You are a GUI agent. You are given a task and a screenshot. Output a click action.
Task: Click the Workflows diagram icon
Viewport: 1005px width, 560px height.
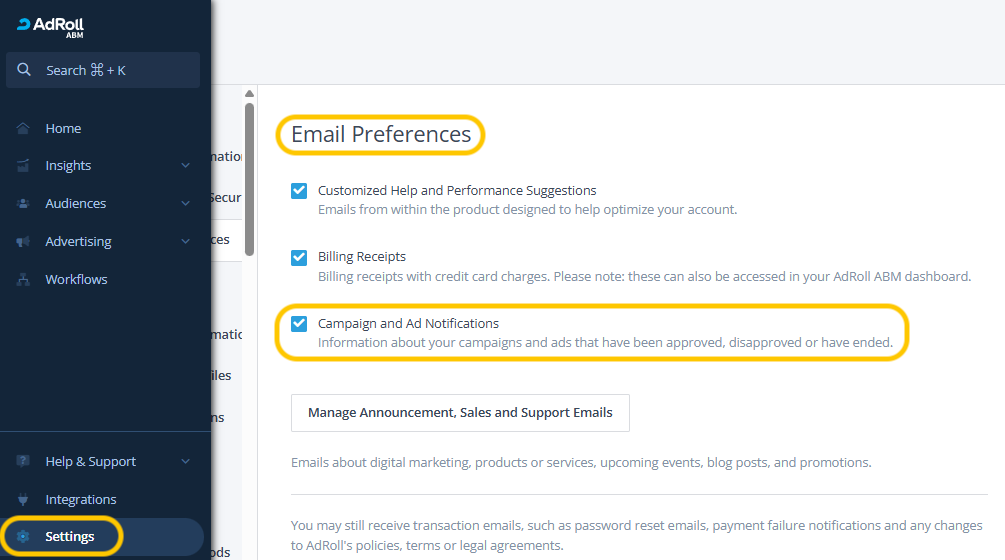[23, 280]
